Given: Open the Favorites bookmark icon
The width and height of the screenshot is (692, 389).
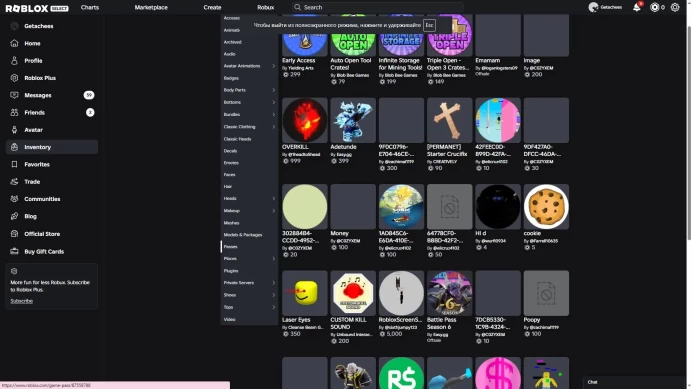Looking at the screenshot, I should pyautogui.click(x=15, y=164).
